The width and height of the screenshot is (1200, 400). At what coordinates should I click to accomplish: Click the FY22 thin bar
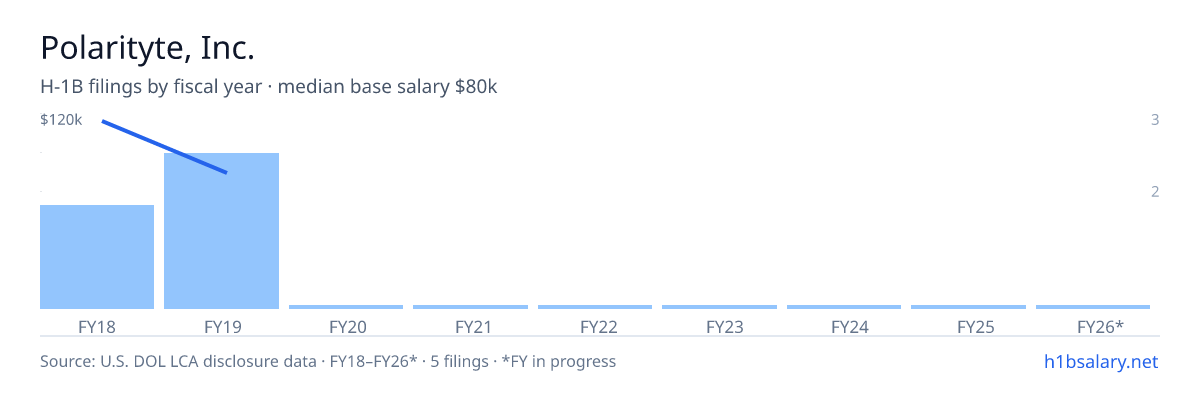click(595, 307)
